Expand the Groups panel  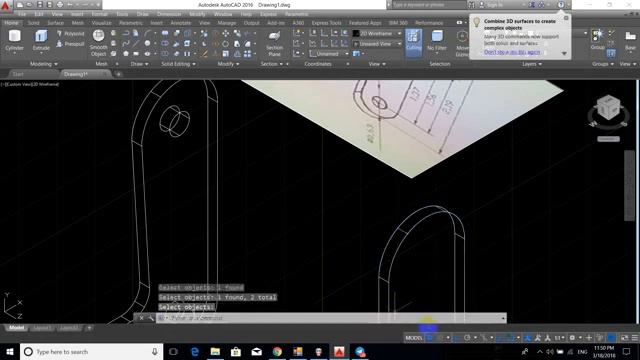point(603,64)
